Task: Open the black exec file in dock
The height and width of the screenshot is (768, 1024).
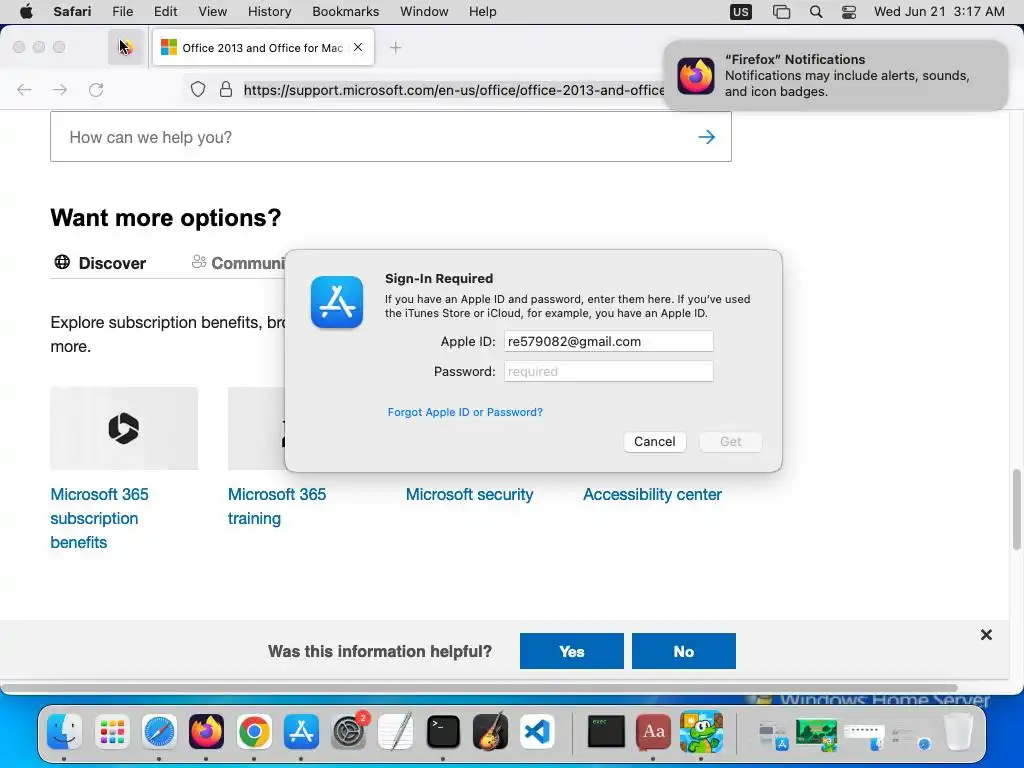Action: tap(606, 731)
